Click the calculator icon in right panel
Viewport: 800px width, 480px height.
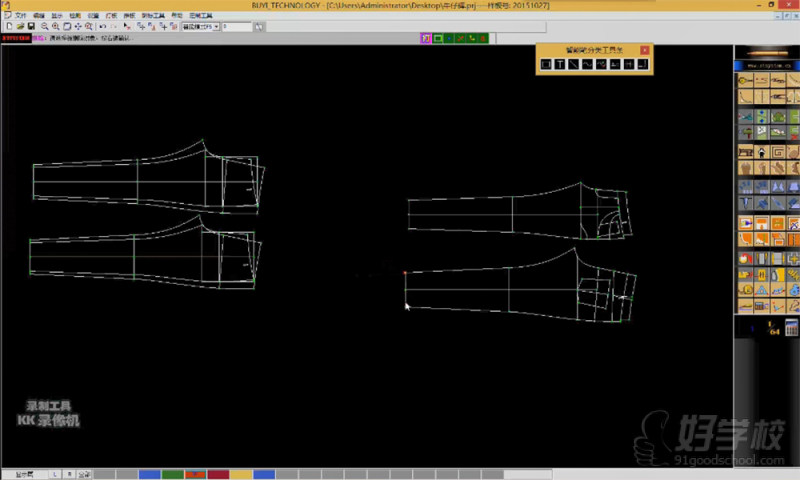[x=790, y=327]
